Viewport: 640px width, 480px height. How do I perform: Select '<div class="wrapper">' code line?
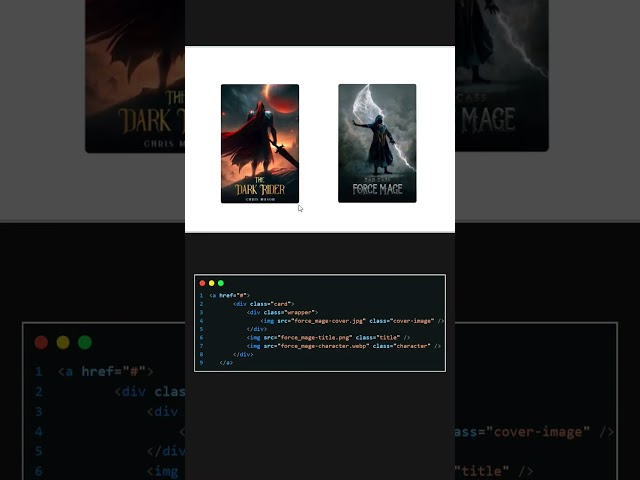[x=282, y=312]
